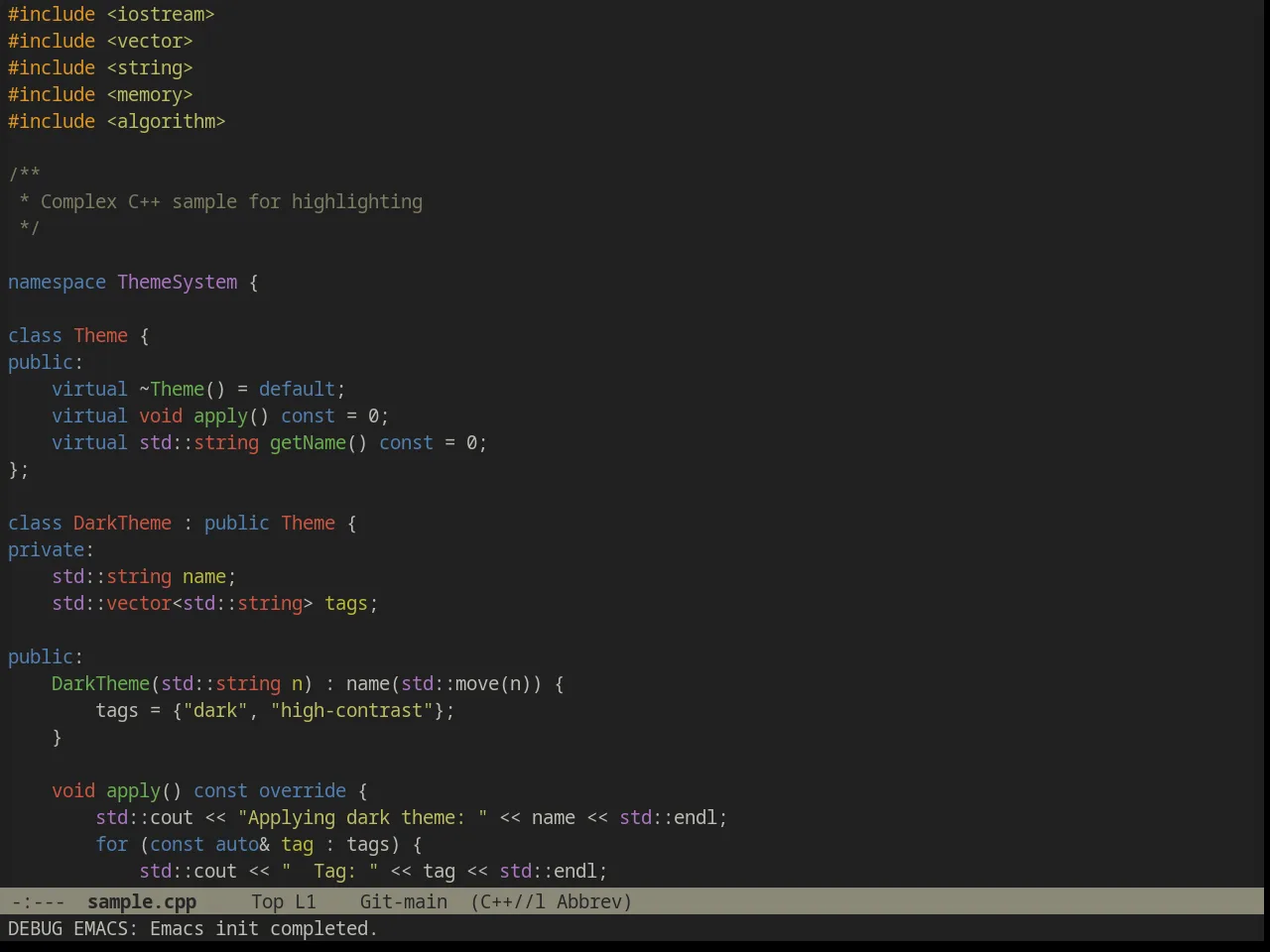
Task: Click 'move' in 'std::move(n)' expression
Action: [x=476, y=683]
